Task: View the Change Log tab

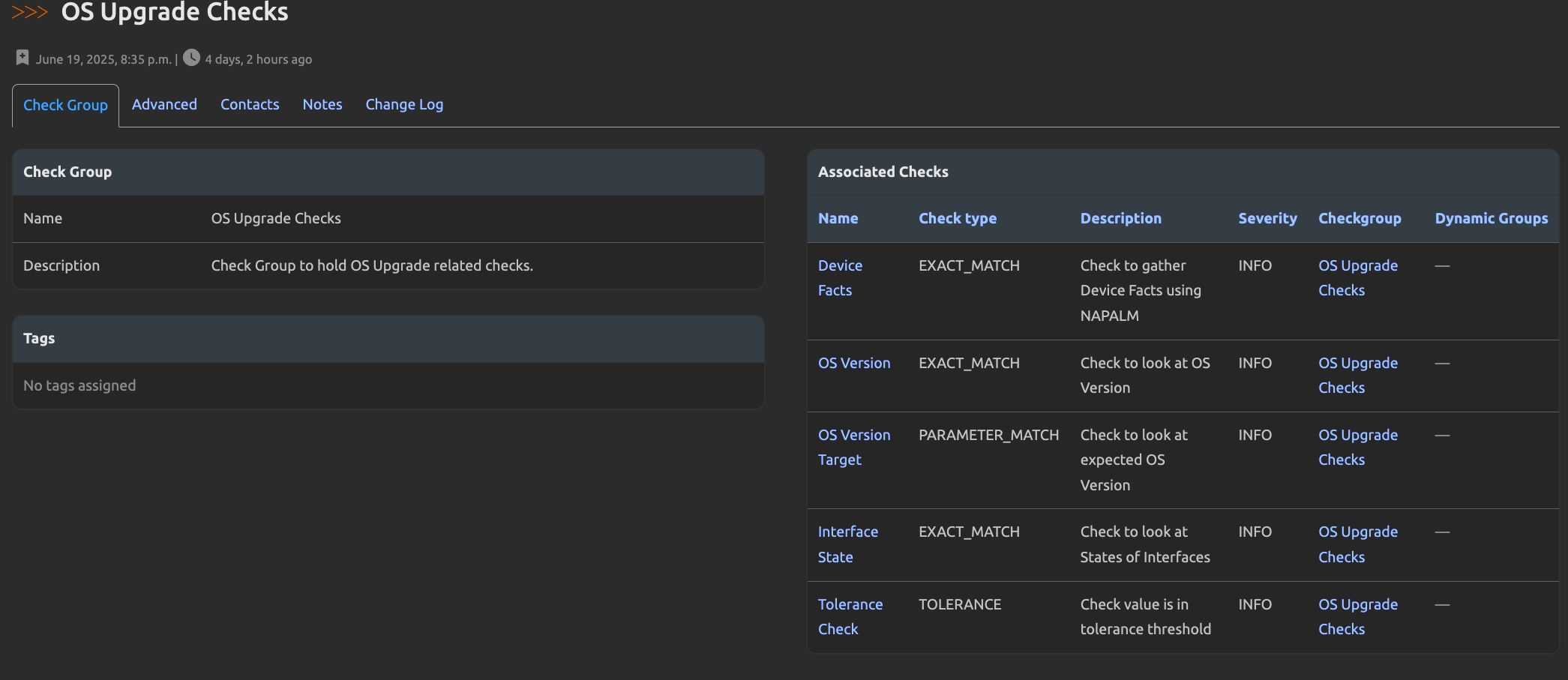Action: click(404, 104)
